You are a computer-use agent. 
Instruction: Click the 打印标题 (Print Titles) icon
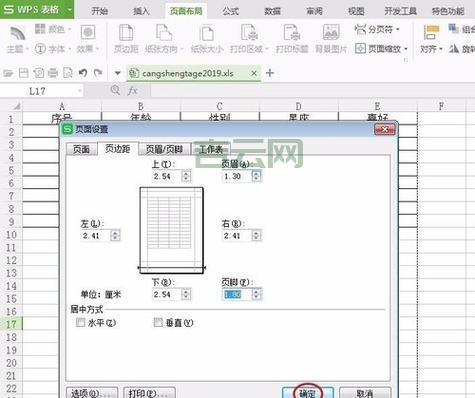coord(292,33)
